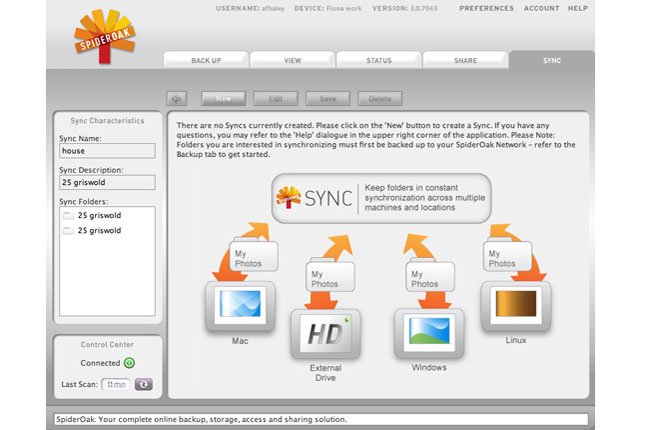This screenshot has width=650, height=430.
Task: Click the Last Scan time field
Action: (x=116, y=384)
